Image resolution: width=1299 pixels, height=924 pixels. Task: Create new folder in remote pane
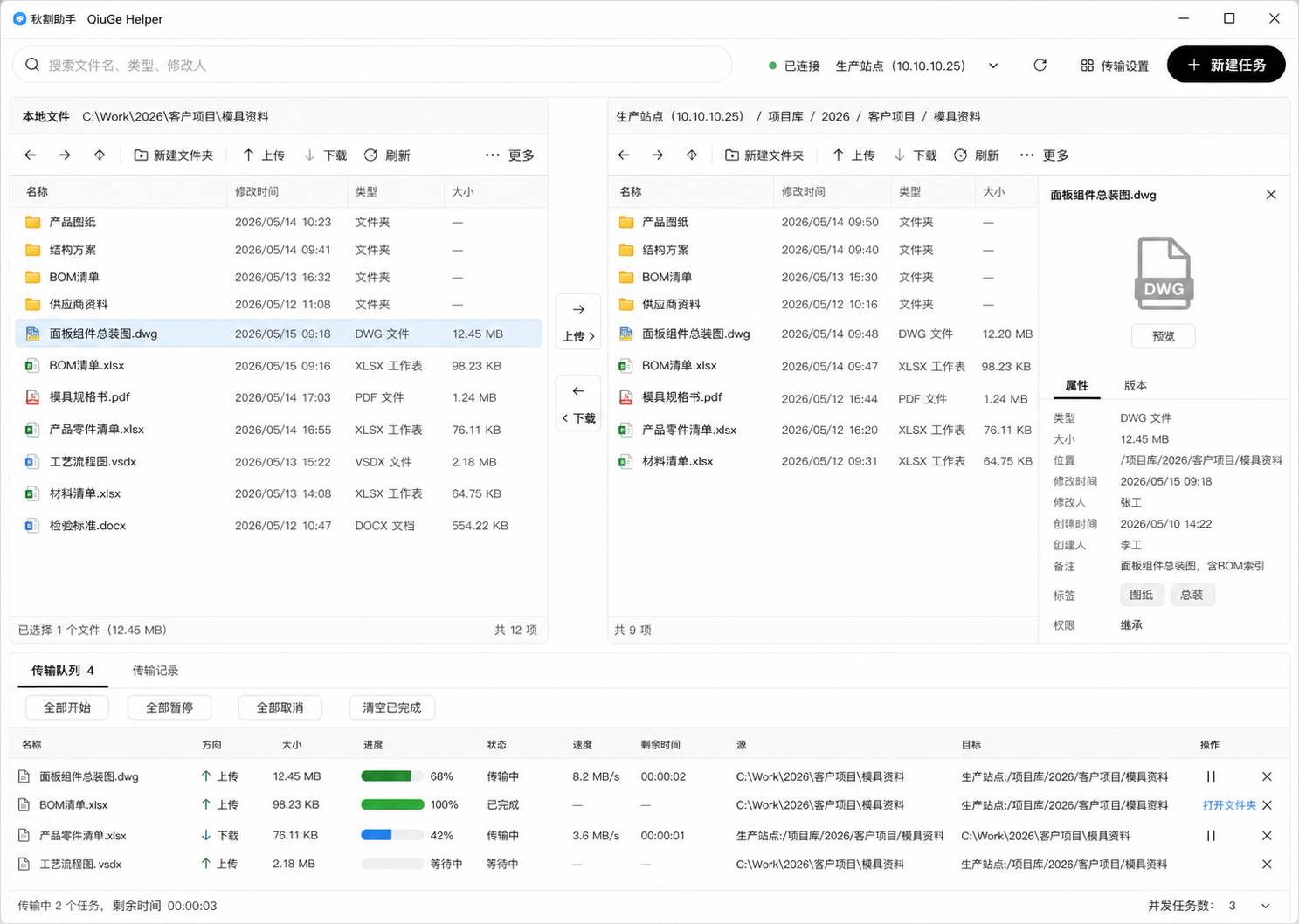[764, 155]
